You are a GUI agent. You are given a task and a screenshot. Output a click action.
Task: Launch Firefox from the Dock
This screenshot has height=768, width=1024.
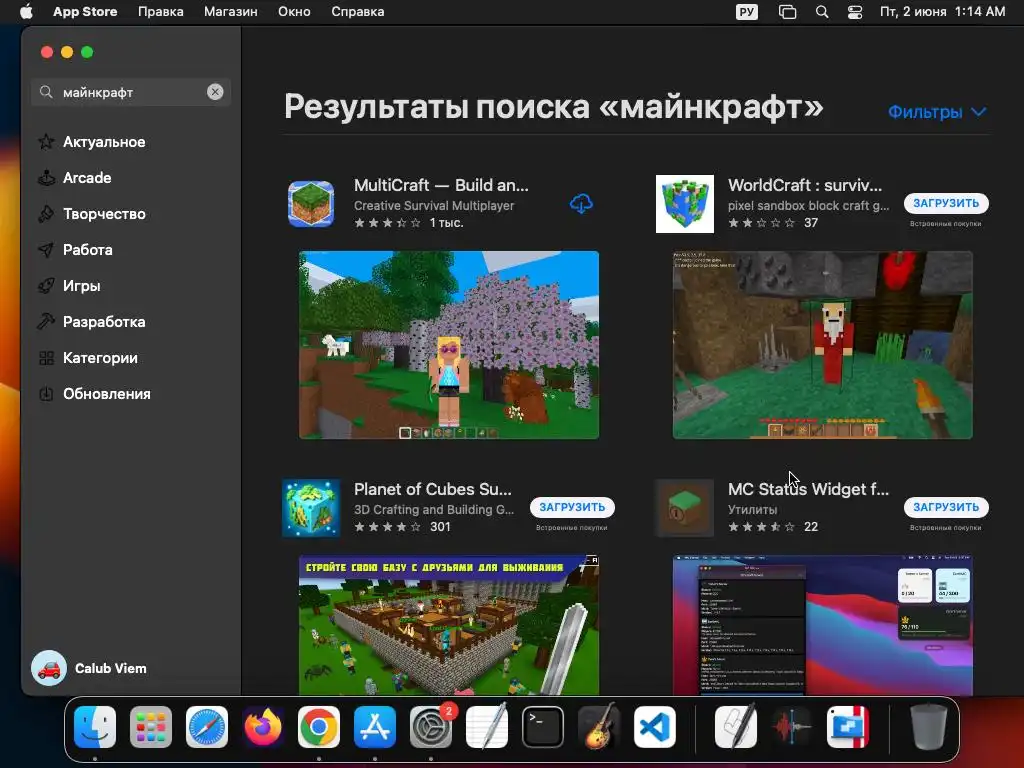263,727
